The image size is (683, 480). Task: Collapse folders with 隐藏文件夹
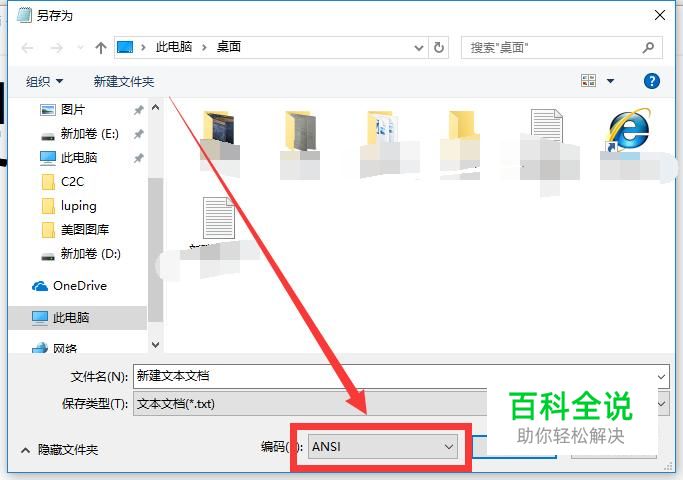point(60,450)
